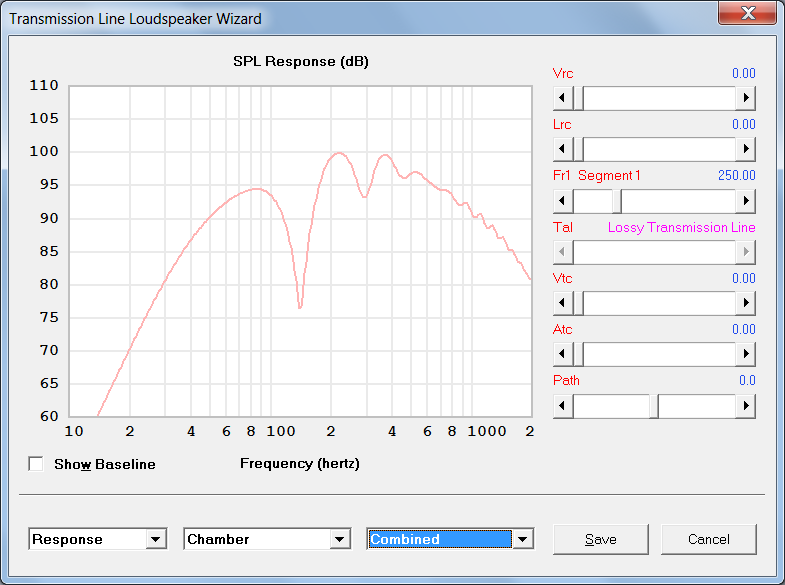Click the Save button
785x585 pixels.
[601, 539]
